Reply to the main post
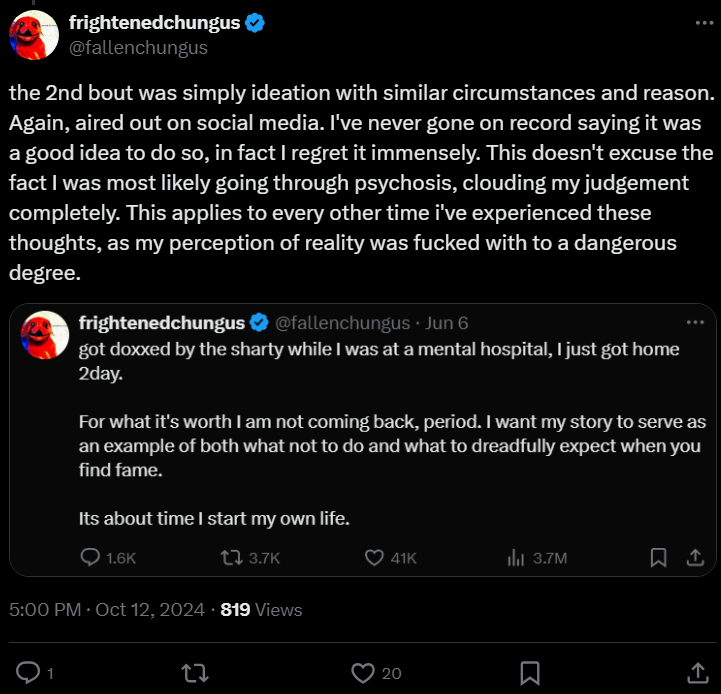The image size is (721, 694). pyautogui.click(x=29, y=671)
